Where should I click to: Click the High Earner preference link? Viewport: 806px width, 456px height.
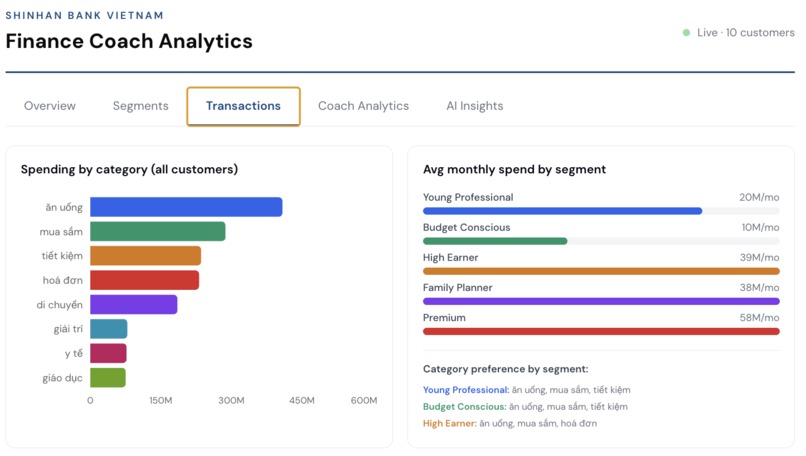(450, 424)
